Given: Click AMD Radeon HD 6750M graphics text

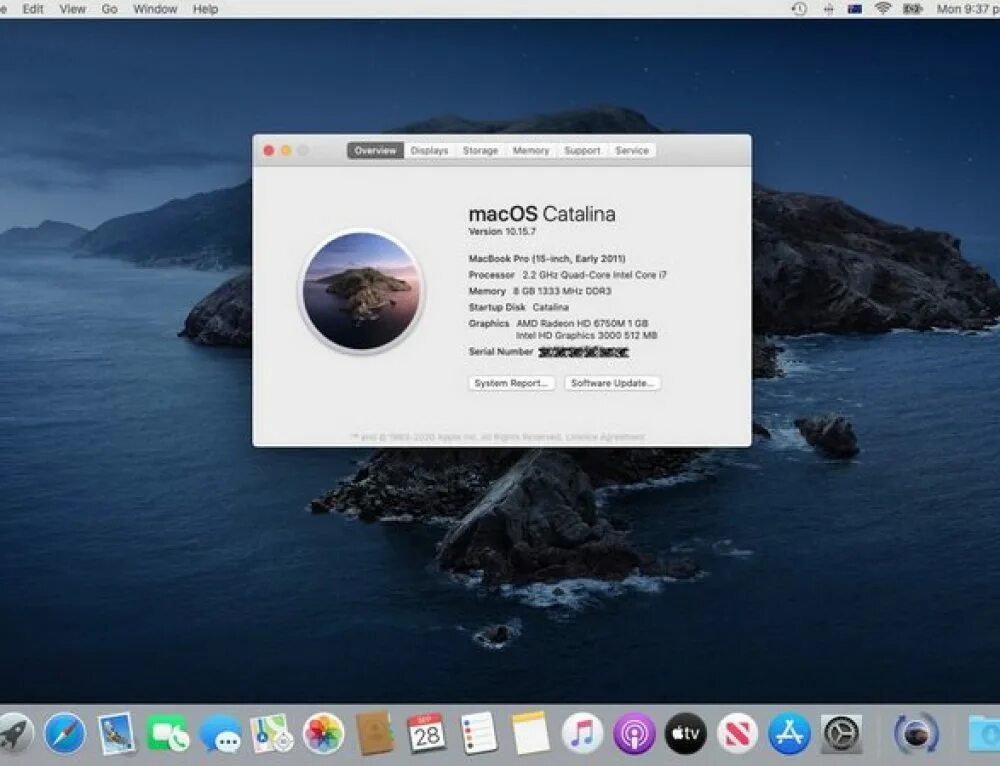Looking at the screenshot, I should point(582,323).
